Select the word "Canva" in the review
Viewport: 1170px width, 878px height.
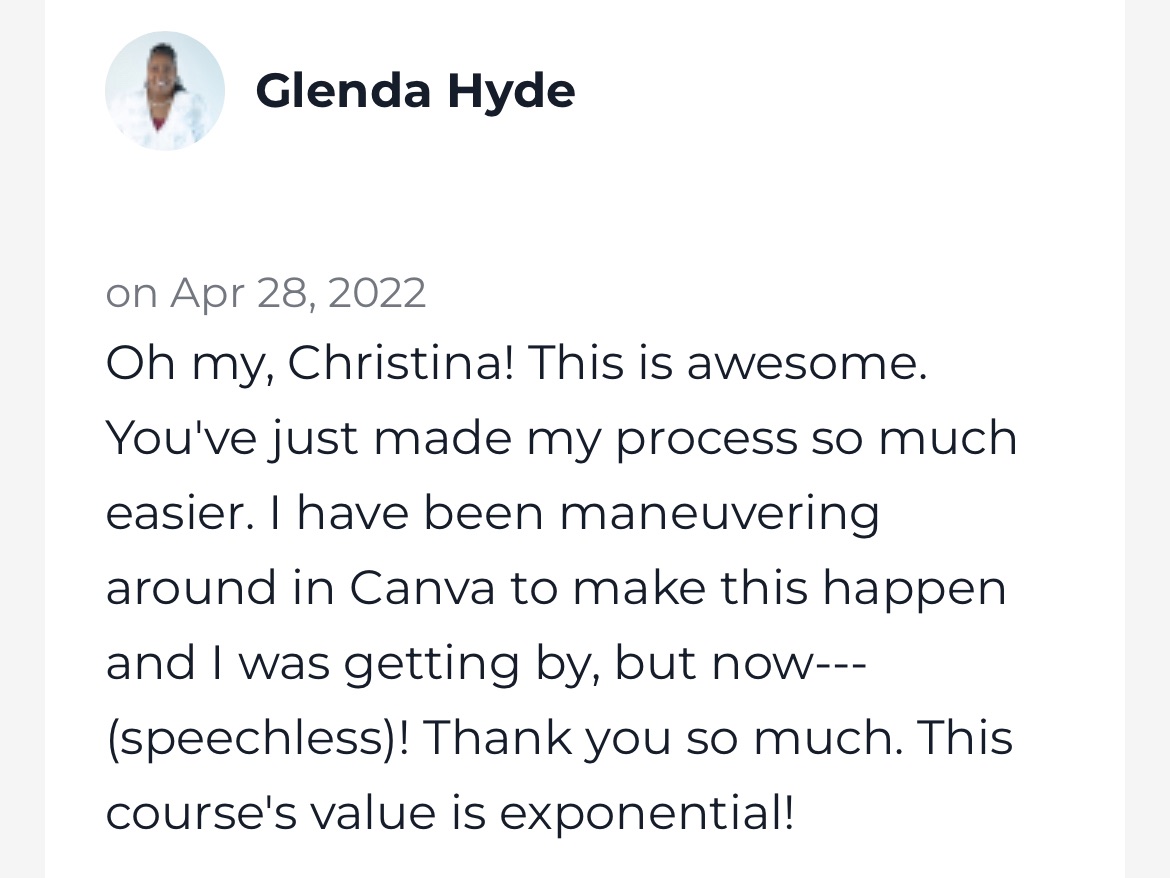pyautogui.click(x=421, y=589)
